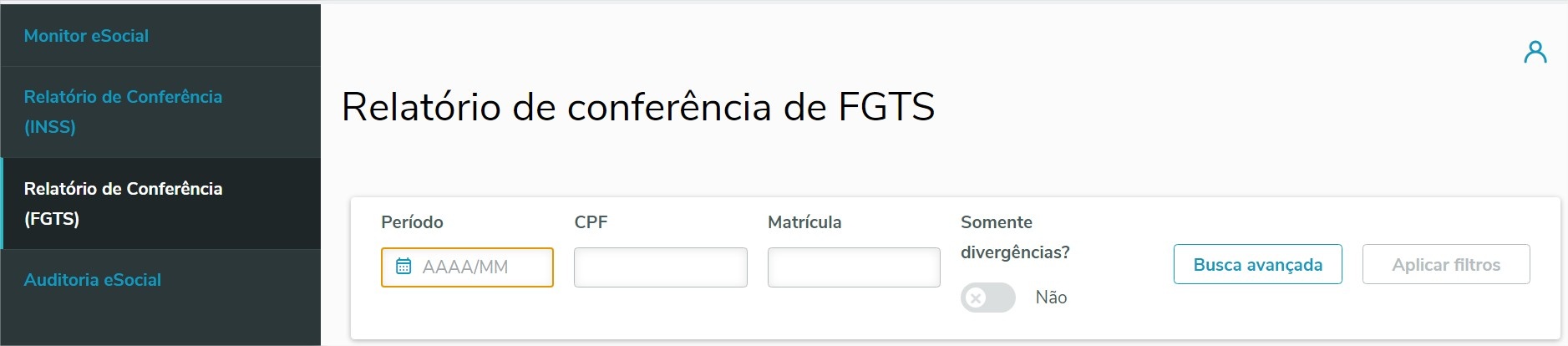Open the user profile icon

coord(1535,53)
